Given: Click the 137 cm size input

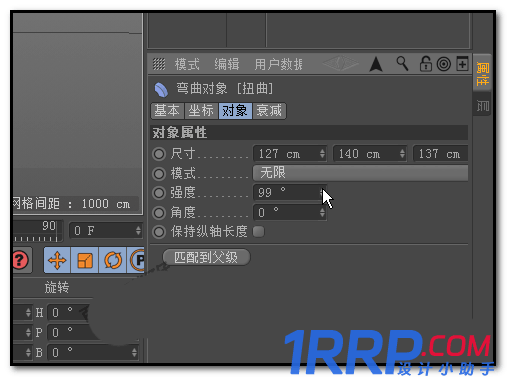Looking at the screenshot, I should click(x=440, y=154).
